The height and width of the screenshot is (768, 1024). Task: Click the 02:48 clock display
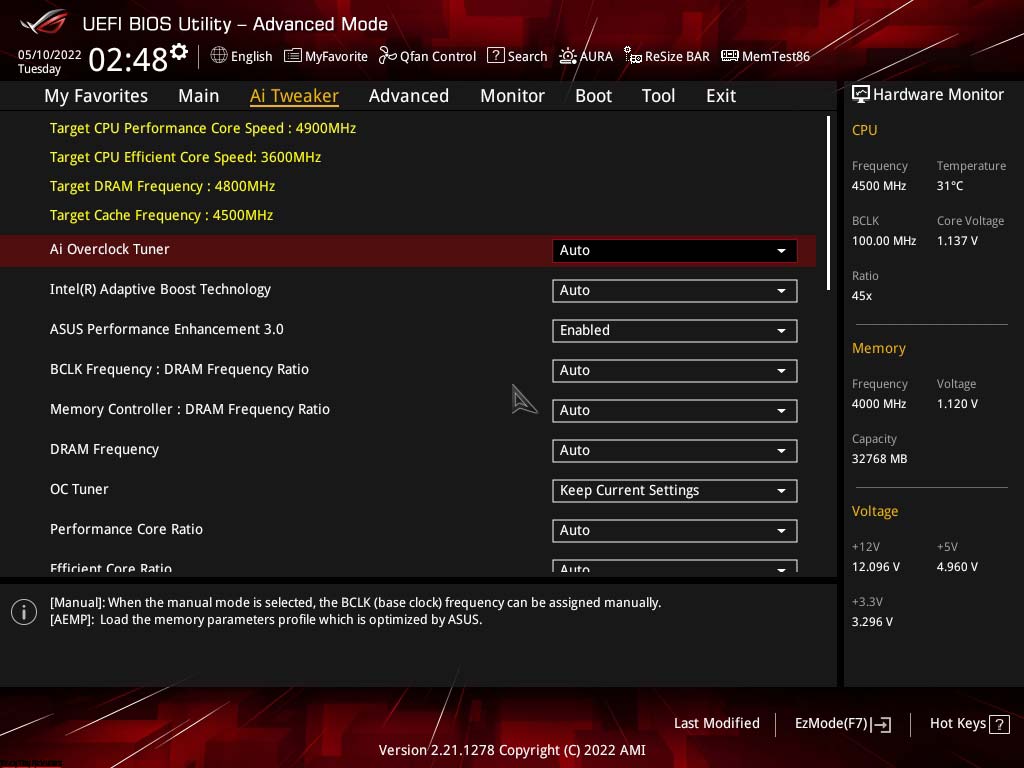[128, 60]
